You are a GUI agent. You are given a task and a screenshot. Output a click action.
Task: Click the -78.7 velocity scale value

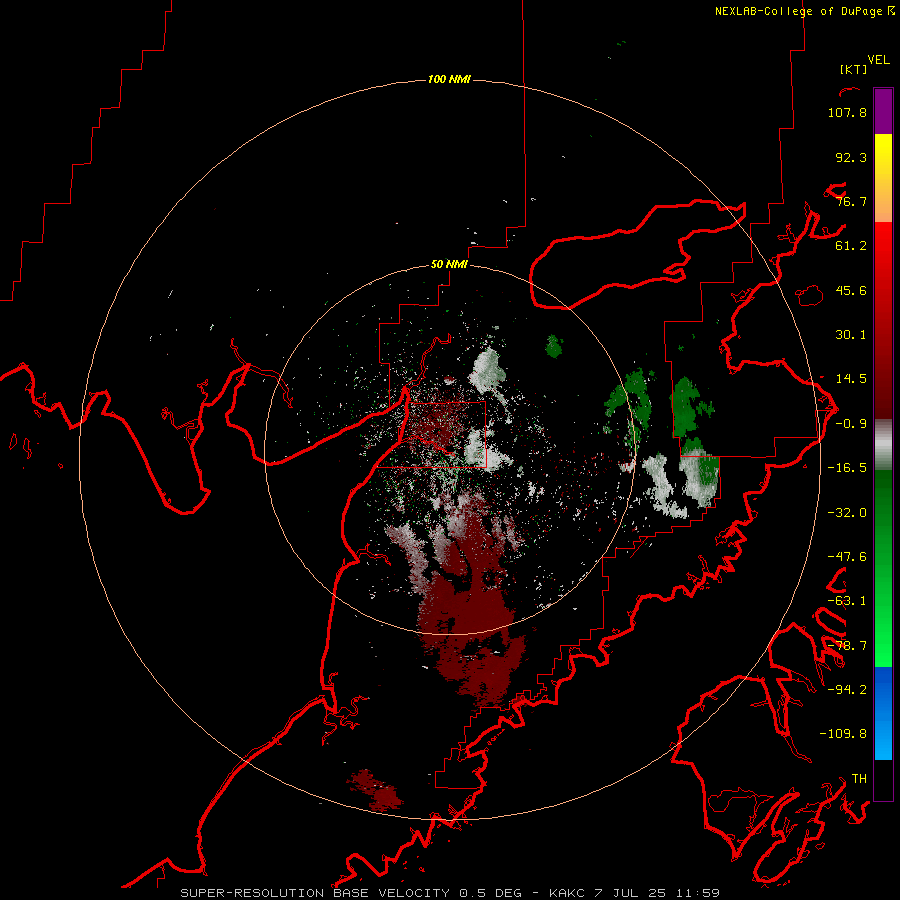coord(847,646)
